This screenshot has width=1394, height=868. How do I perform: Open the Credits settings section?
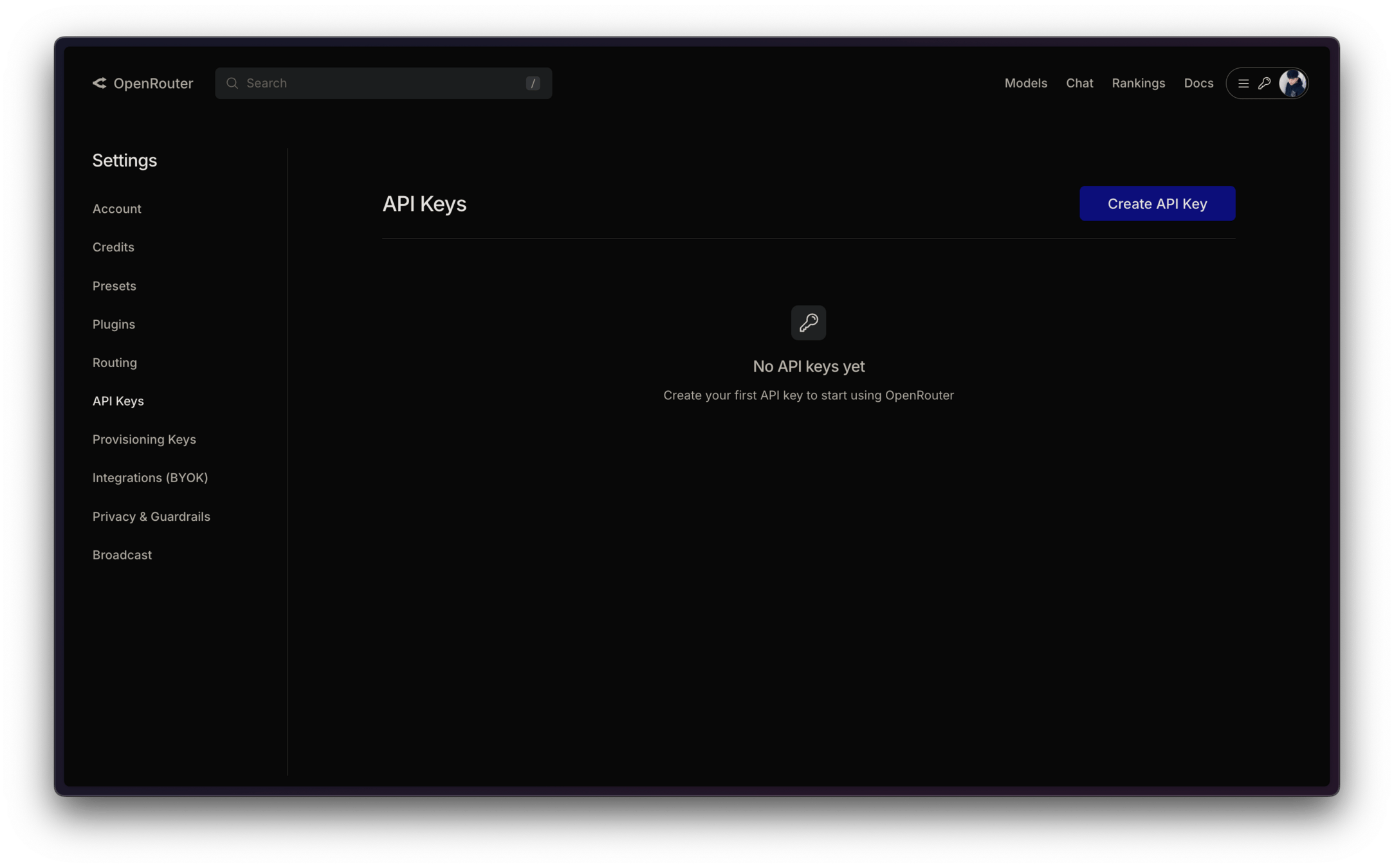[x=113, y=247]
